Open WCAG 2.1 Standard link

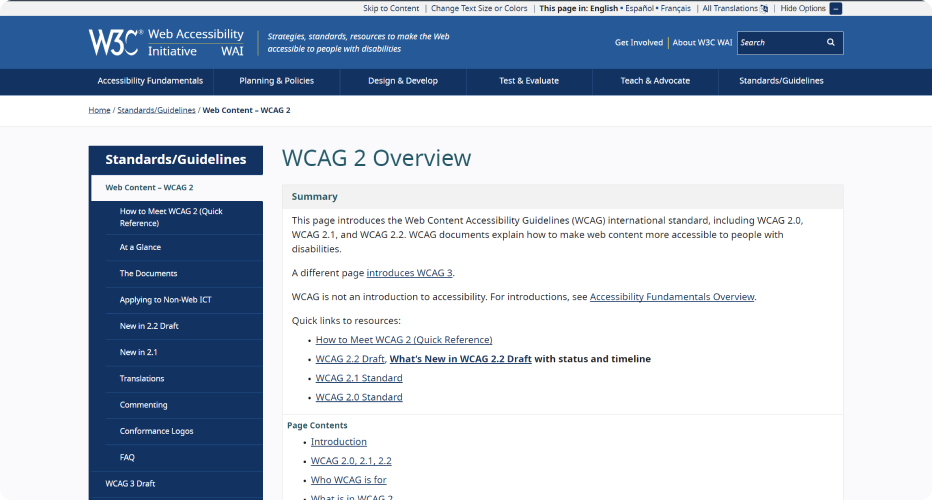coord(359,378)
